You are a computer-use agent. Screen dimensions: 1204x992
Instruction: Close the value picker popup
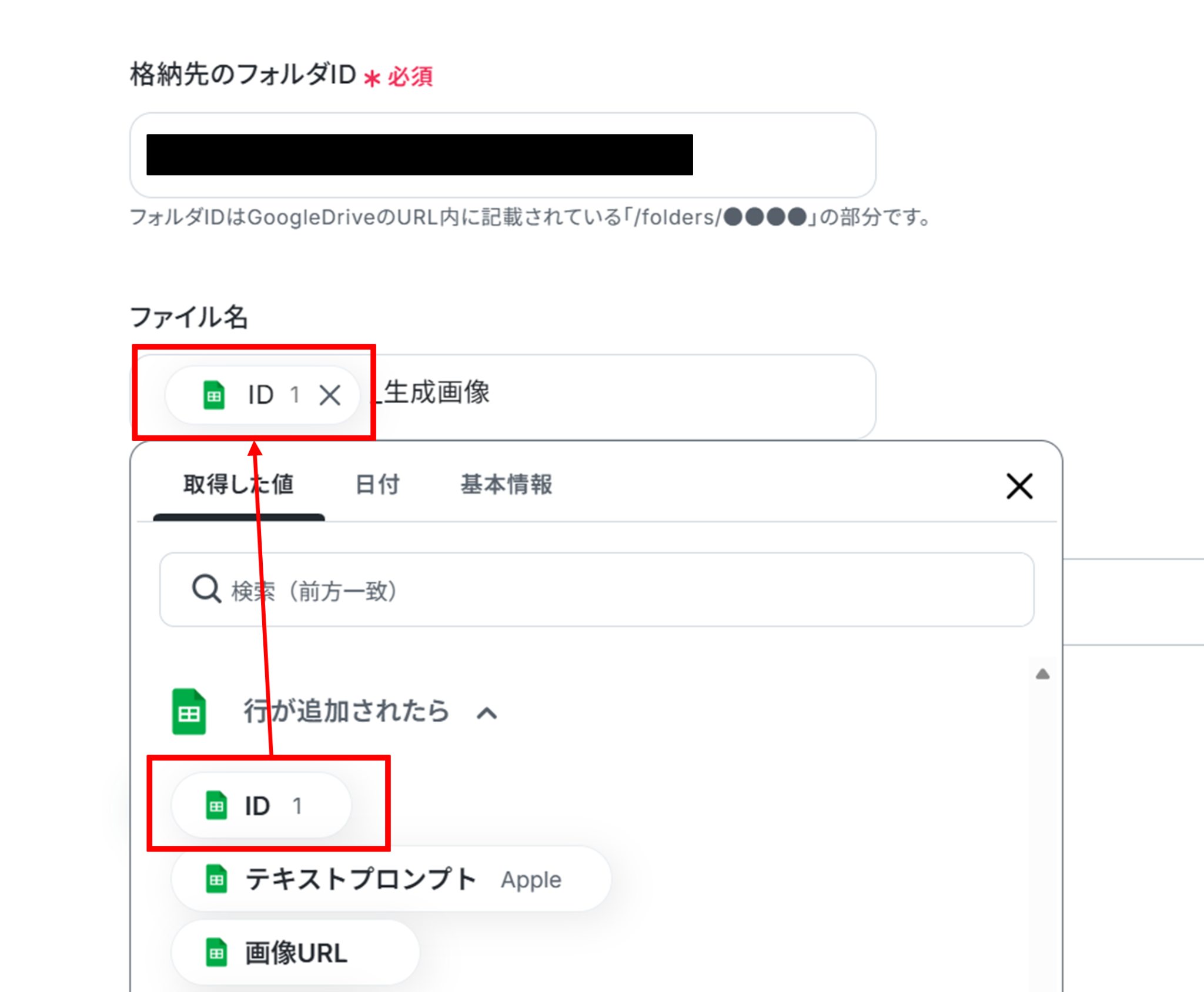click(x=1019, y=486)
